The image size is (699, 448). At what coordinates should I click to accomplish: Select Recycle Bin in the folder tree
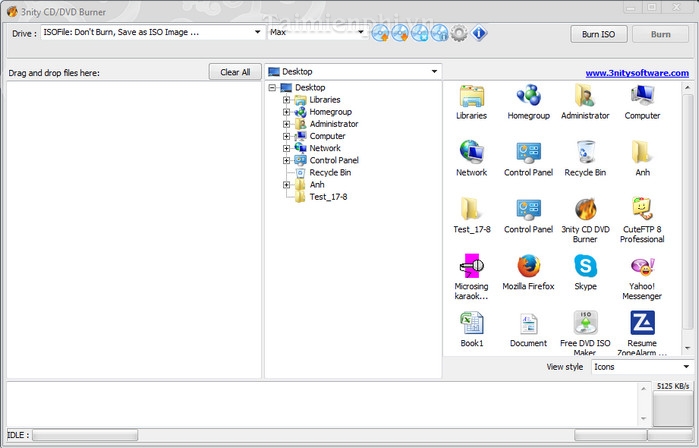tap(330, 173)
